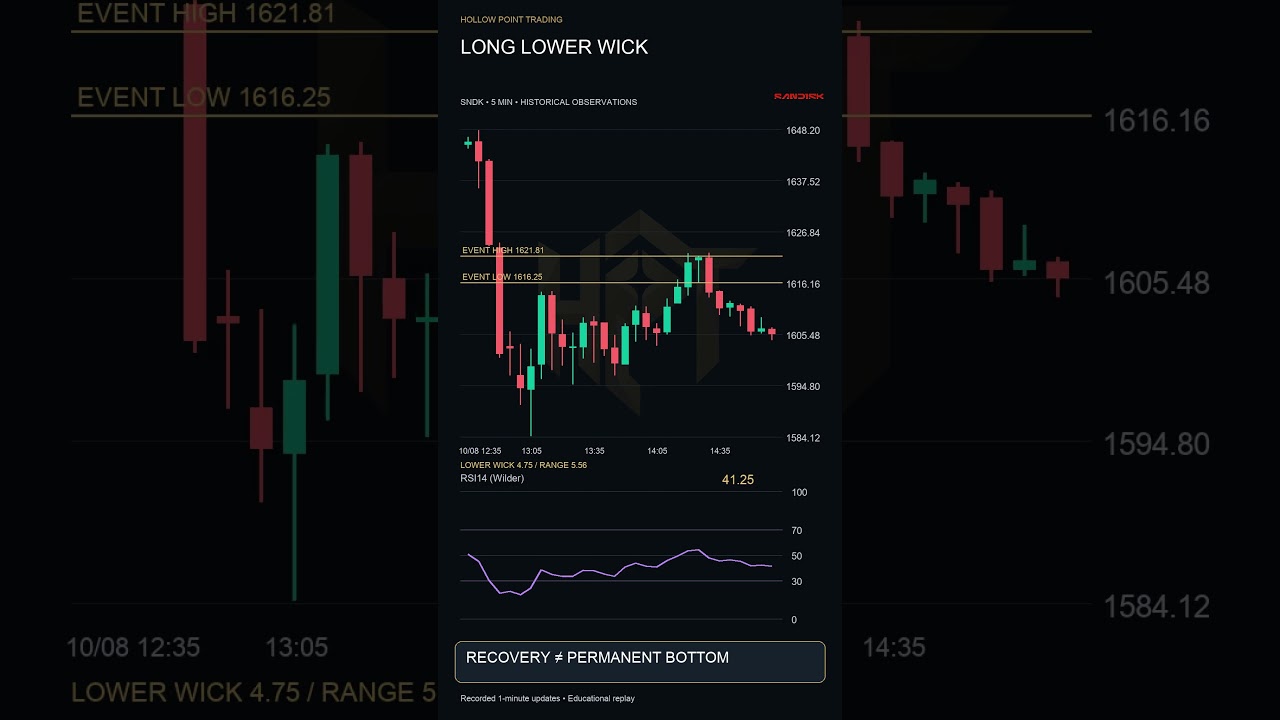
Task: Click the 14:05 time axis label
Action: pyautogui.click(x=657, y=451)
